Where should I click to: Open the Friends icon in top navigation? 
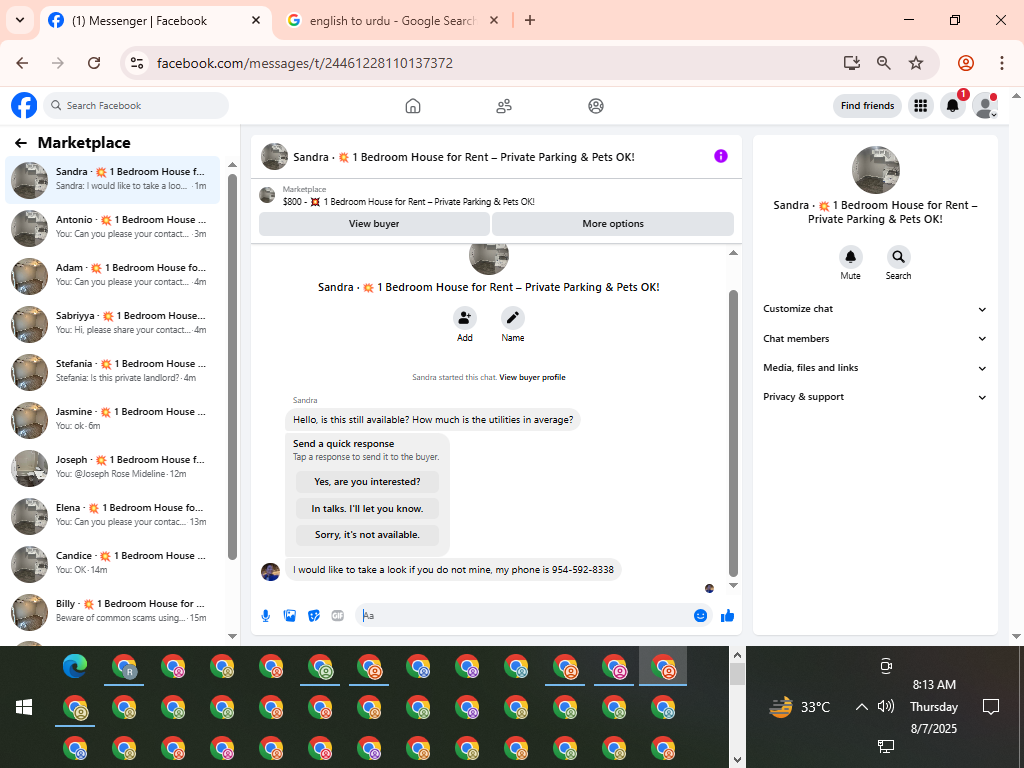(x=504, y=106)
